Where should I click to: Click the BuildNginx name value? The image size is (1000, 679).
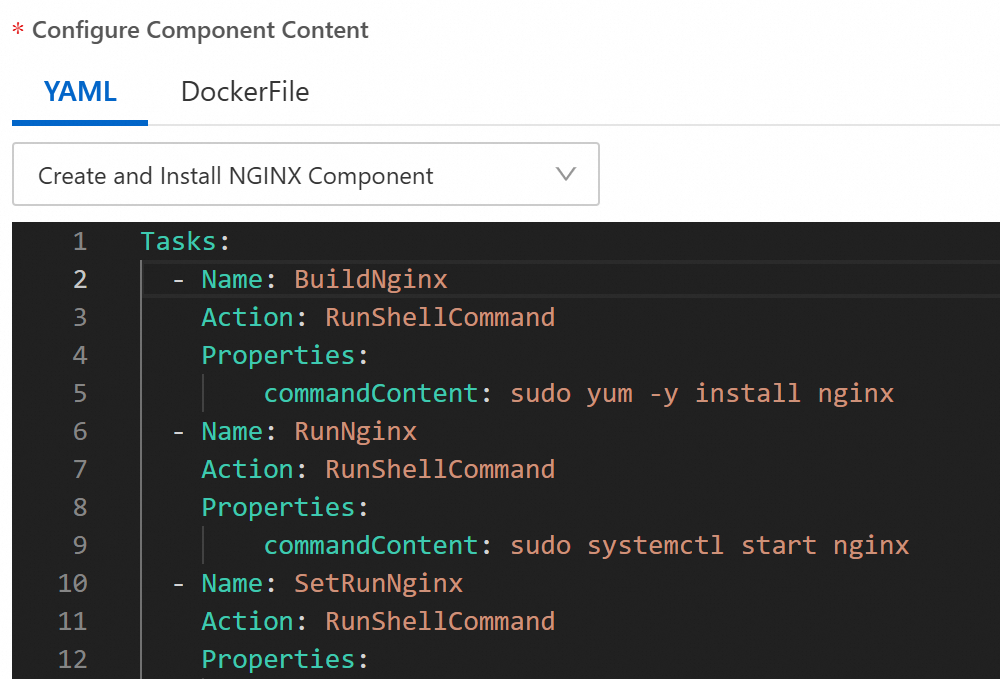(371, 279)
